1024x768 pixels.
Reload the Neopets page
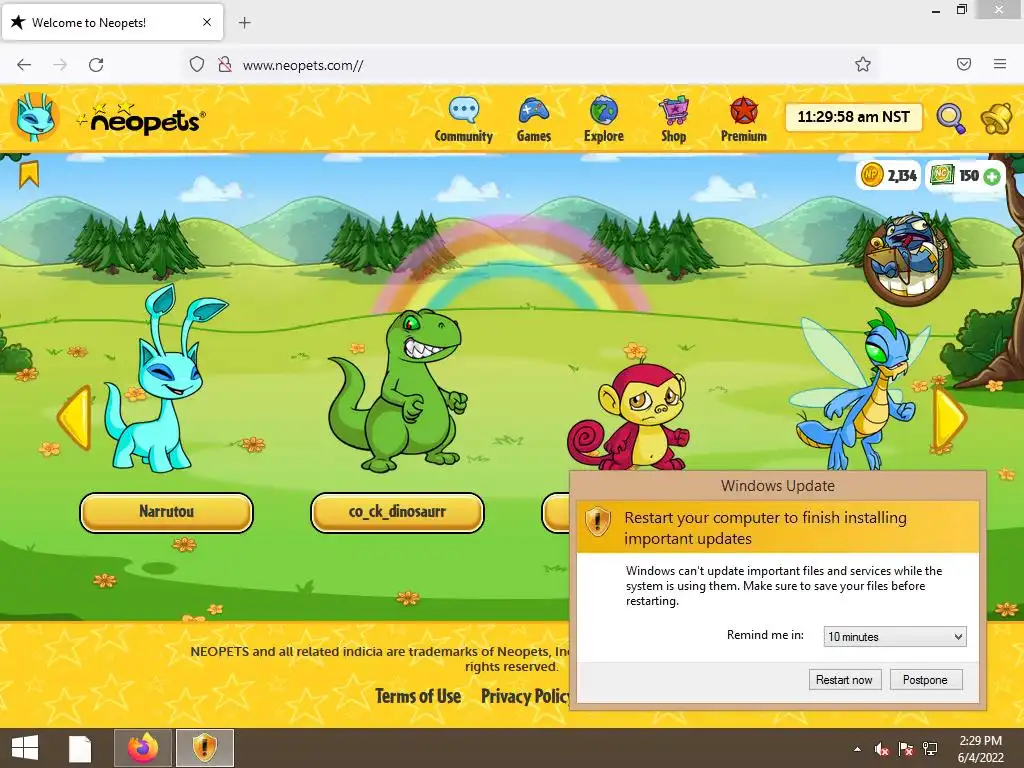coord(96,65)
